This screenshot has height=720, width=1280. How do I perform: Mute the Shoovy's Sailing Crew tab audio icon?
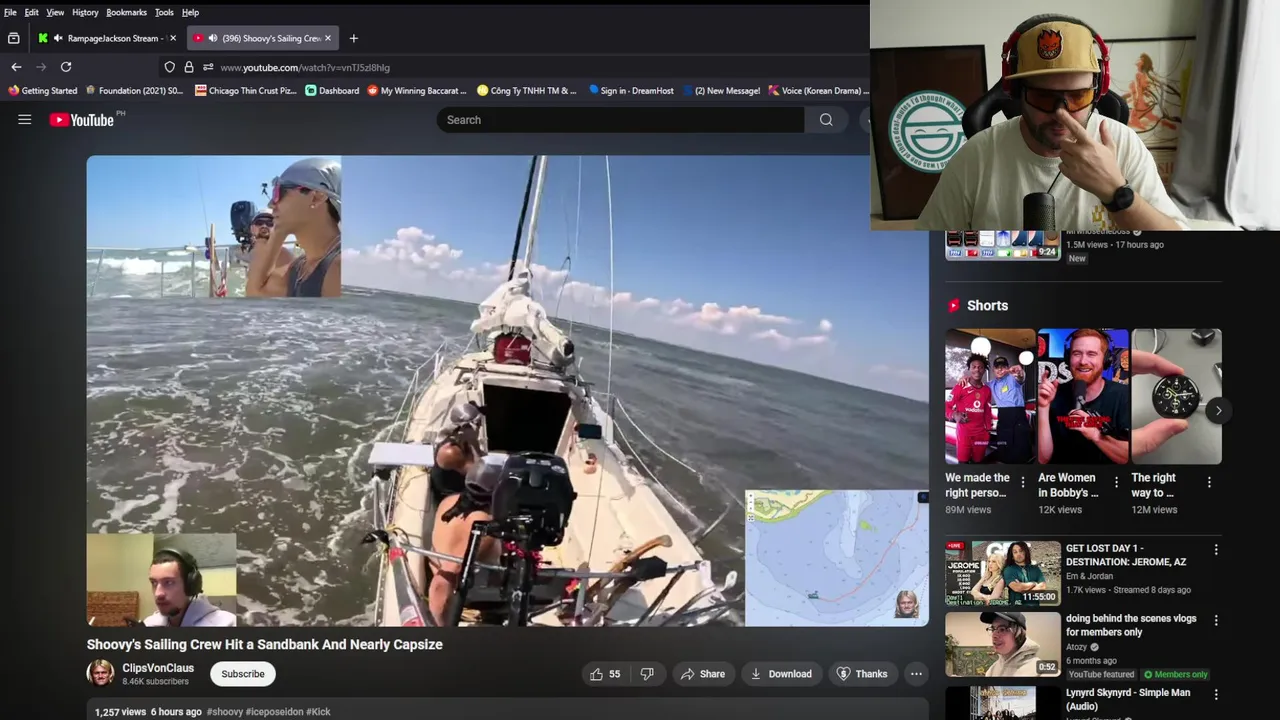coord(212,38)
